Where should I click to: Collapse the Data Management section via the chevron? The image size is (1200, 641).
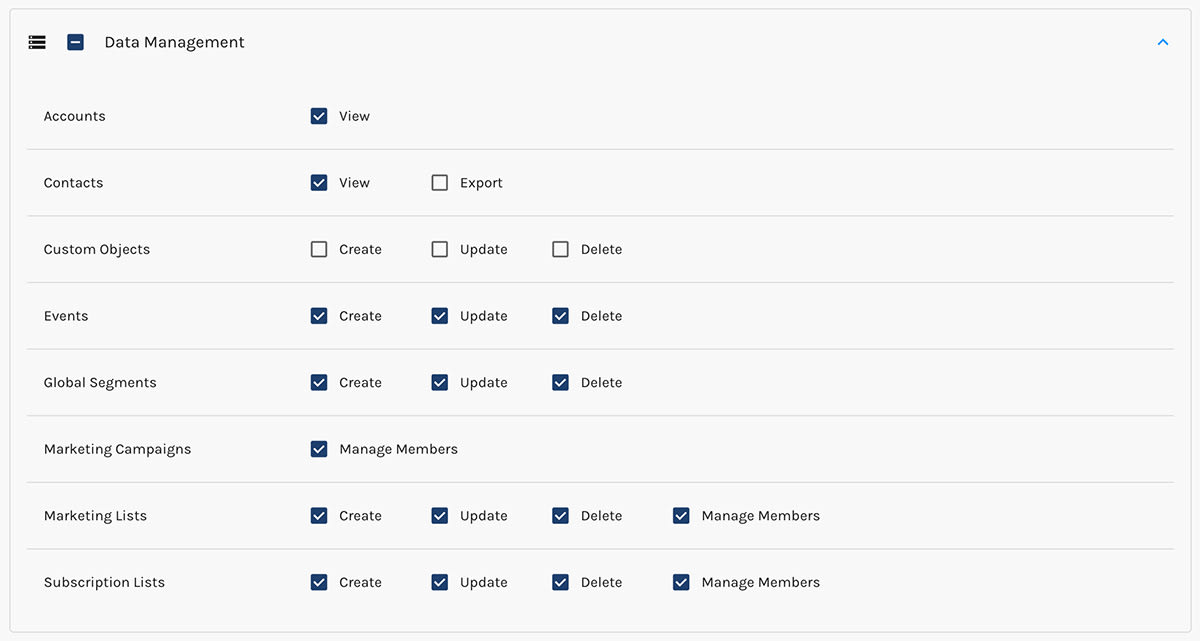1162,42
